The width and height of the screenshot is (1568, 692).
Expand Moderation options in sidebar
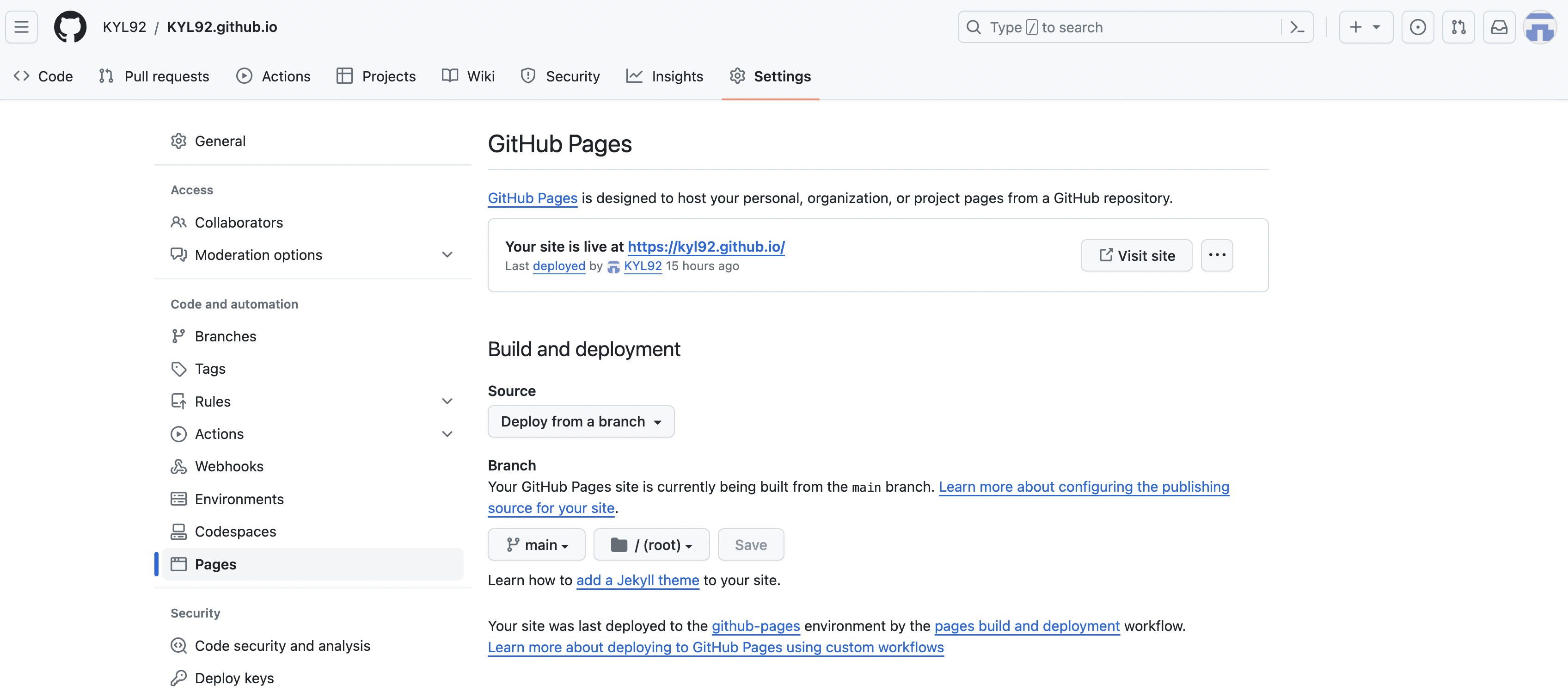point(313,254)
